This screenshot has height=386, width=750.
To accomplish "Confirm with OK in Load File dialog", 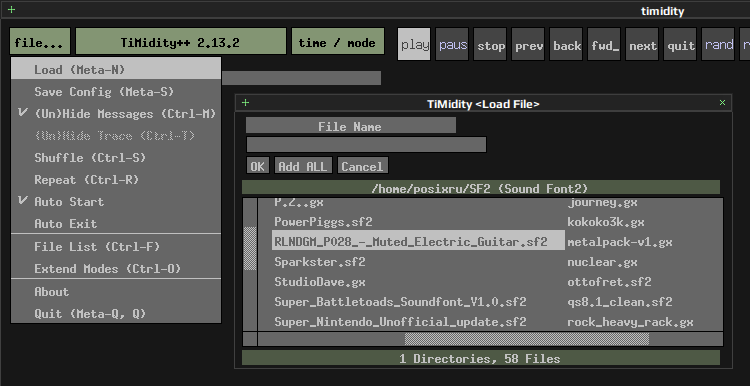I will [257, 166].
